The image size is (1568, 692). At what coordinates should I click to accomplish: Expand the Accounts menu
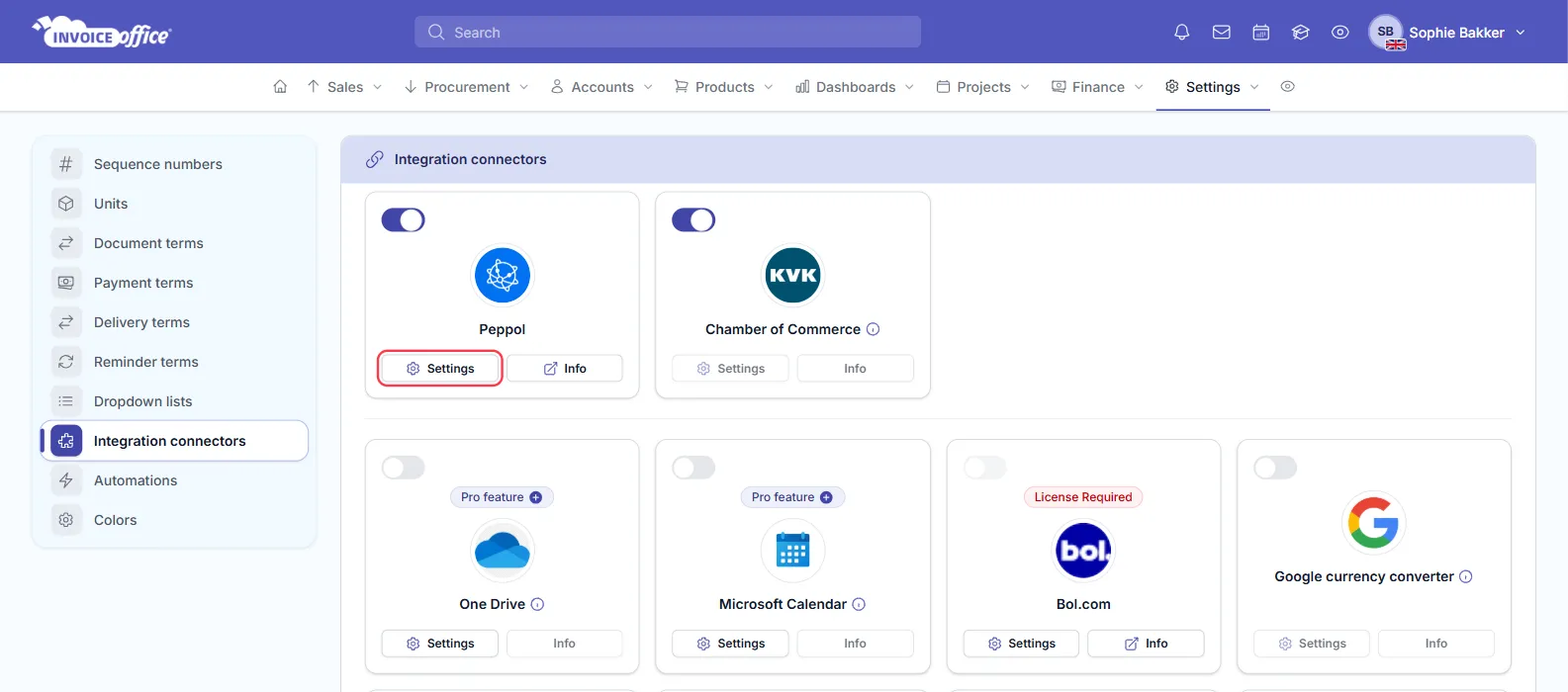click(601, 87)
